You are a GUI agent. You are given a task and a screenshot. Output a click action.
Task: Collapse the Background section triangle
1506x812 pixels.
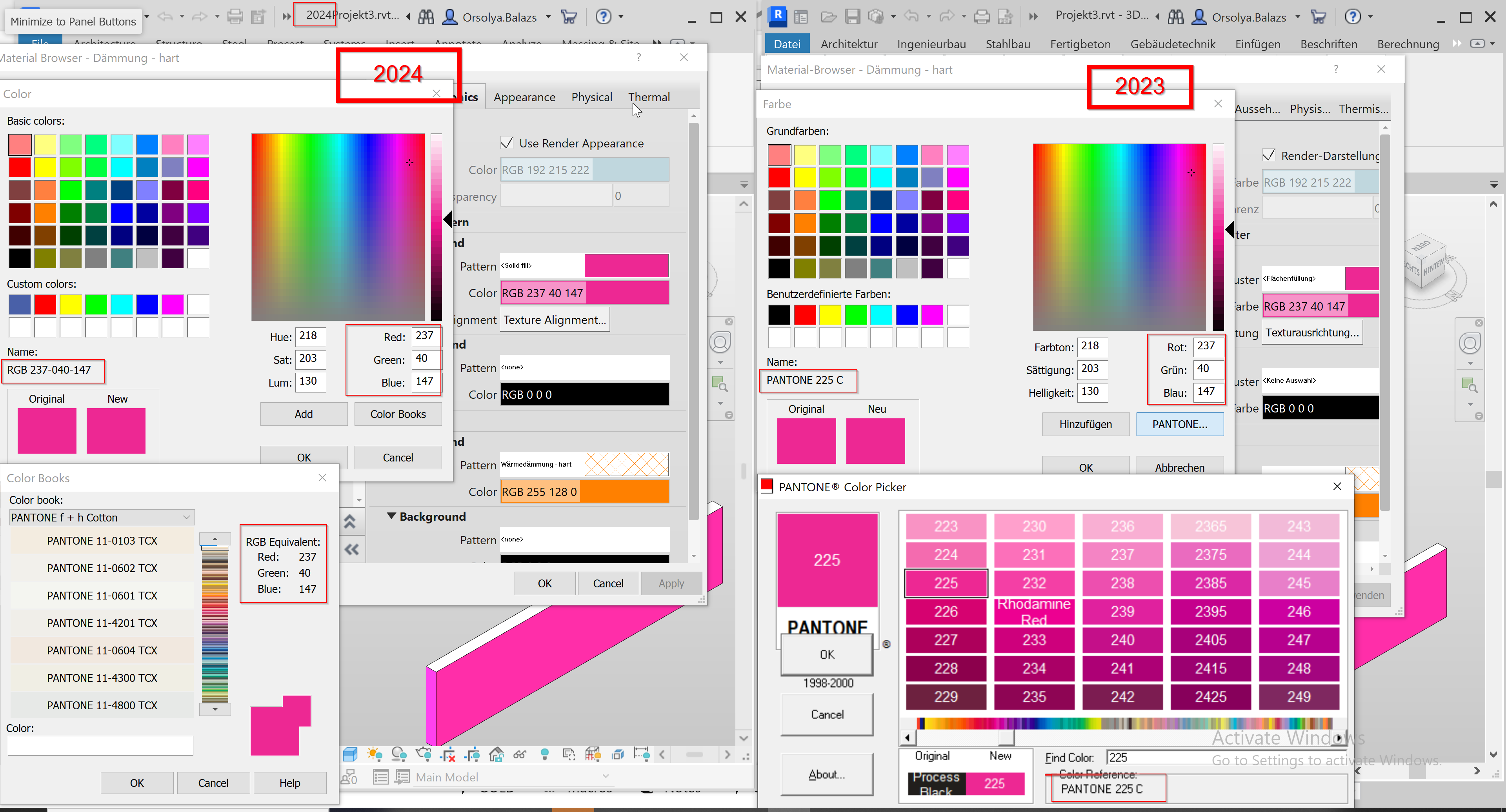[391, 516]
